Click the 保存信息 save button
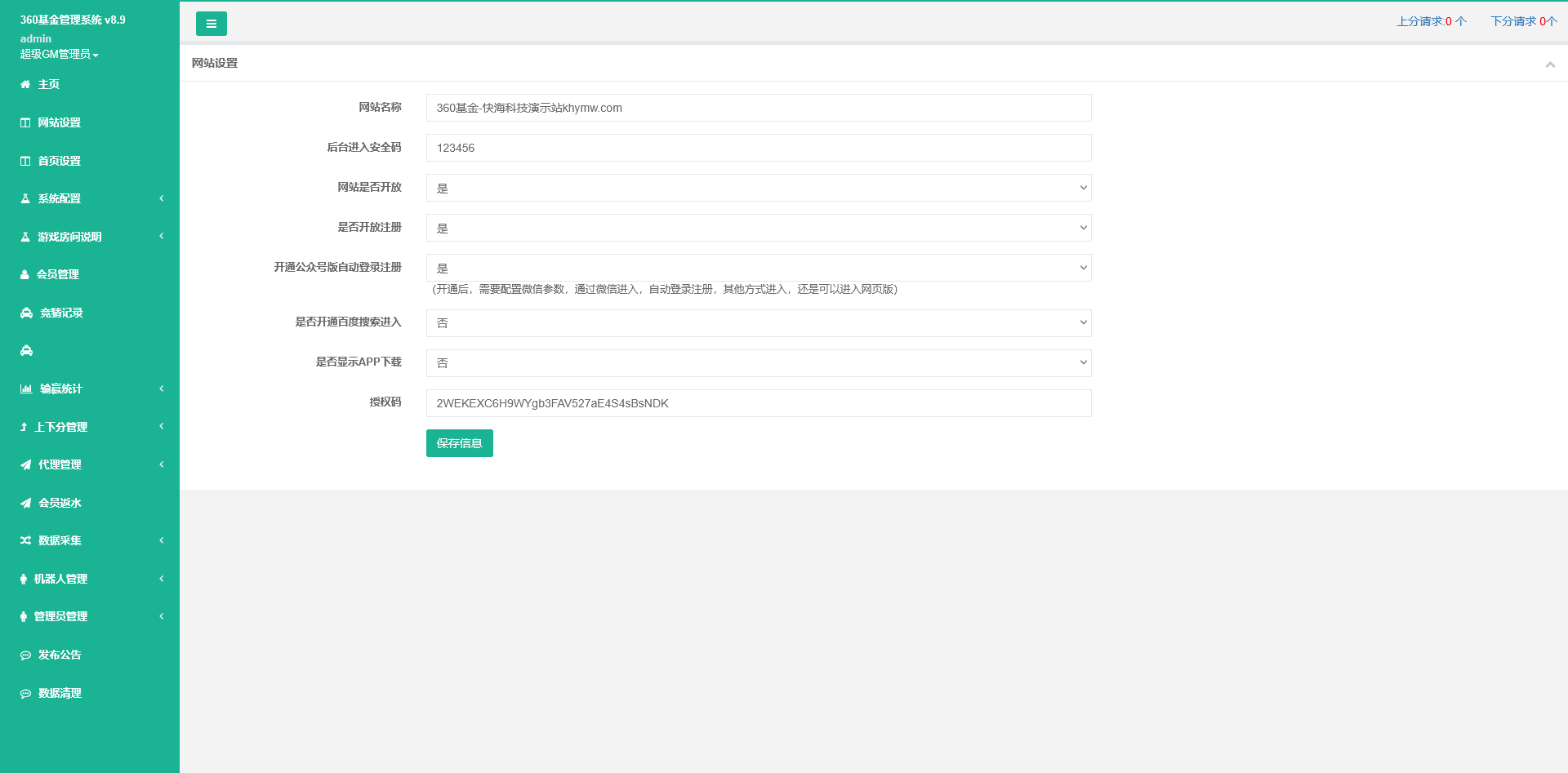This screenshot has height=773, width=1568. 459,443
